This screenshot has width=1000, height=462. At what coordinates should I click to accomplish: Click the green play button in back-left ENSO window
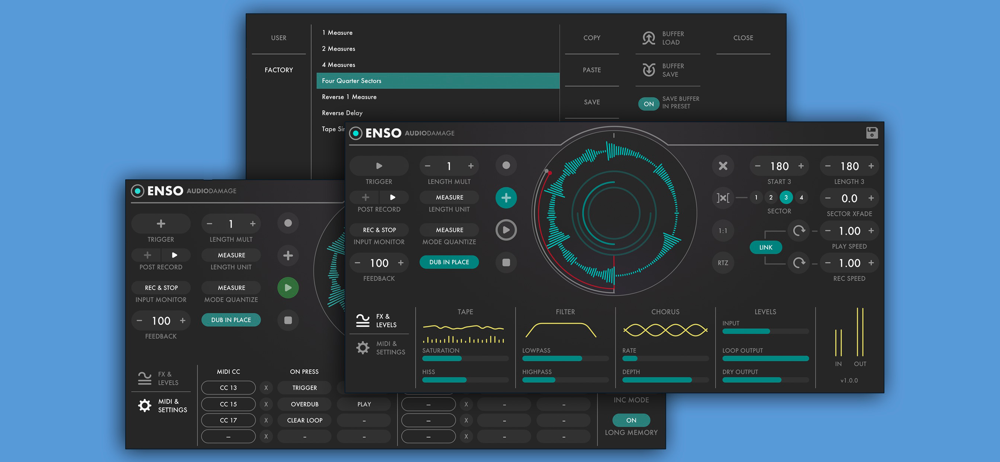click(x=288, y=288)
